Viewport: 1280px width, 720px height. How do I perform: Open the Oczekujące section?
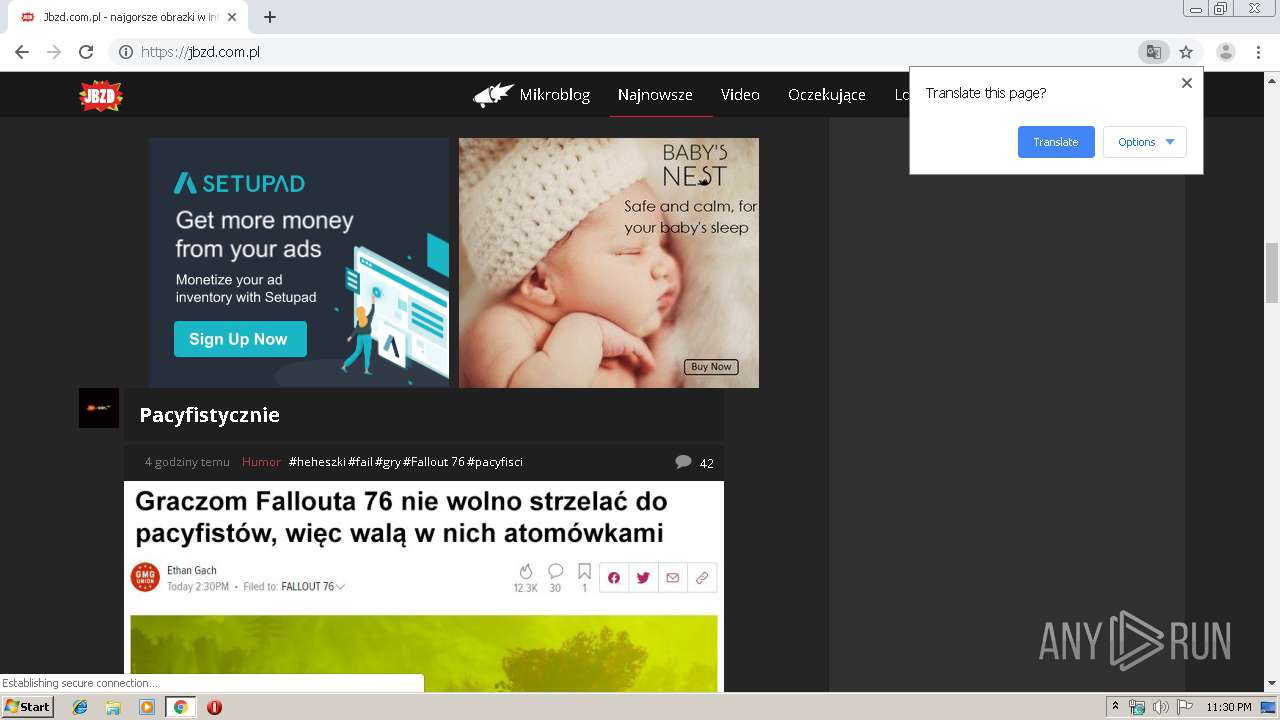827,95
